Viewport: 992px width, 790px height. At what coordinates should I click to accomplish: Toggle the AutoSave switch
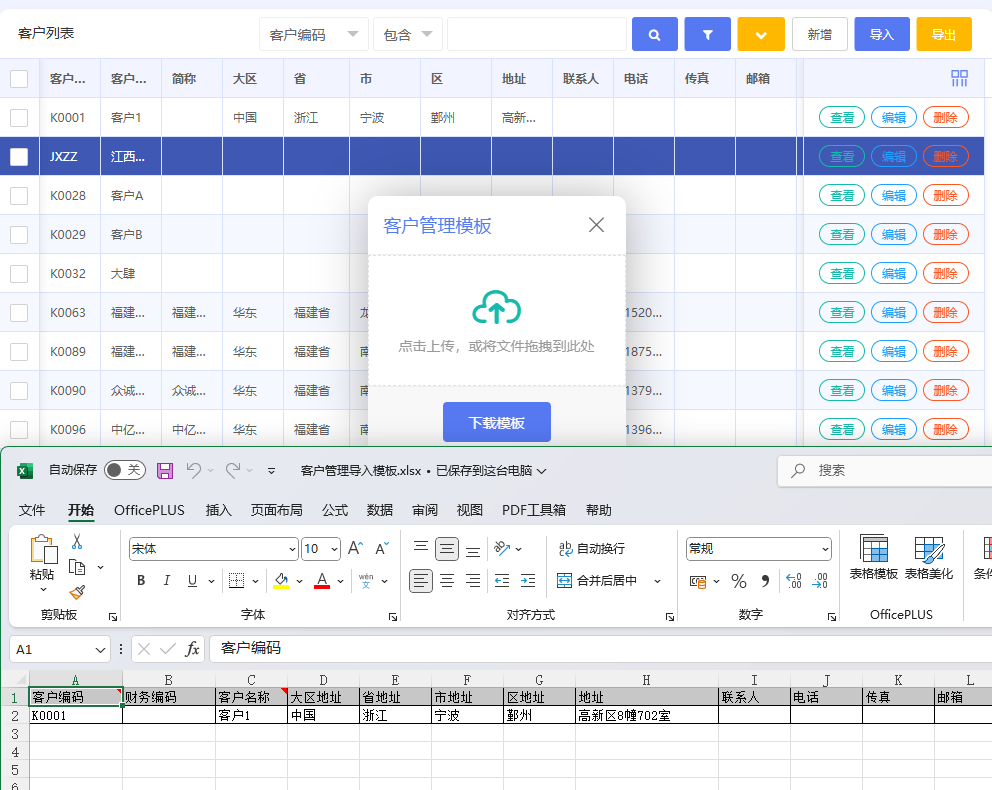(x=124, y=470)
